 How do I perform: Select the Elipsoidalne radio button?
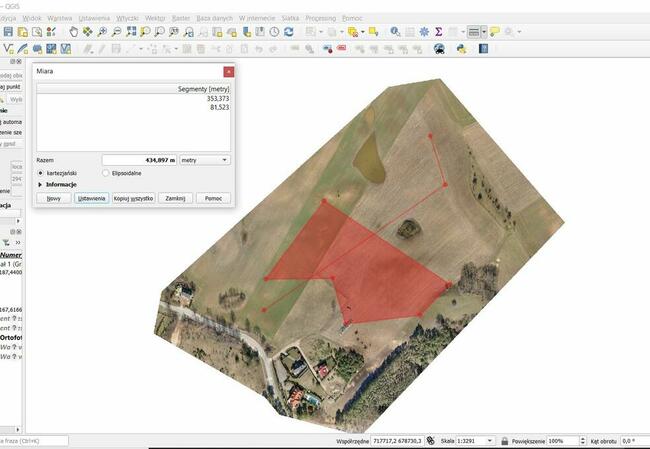(x=107, y=173)
